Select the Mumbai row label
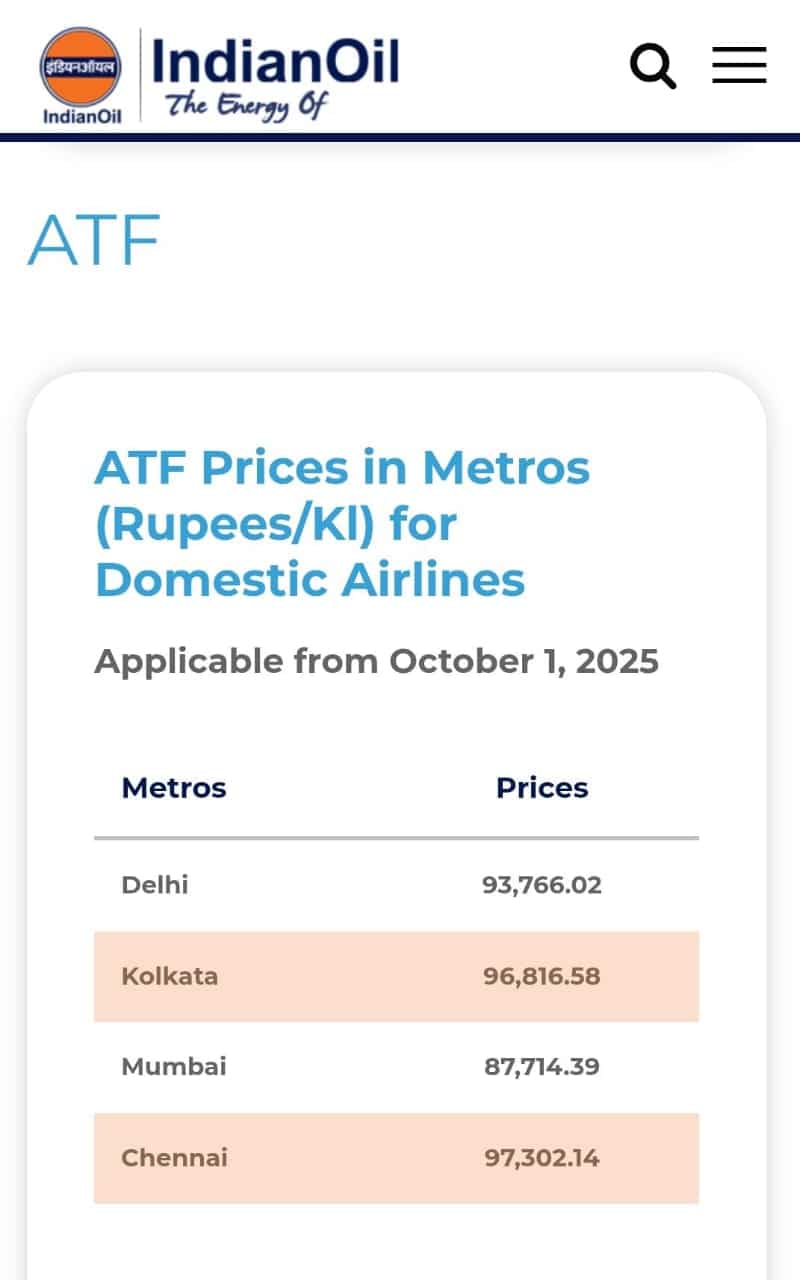The height and width of the screenshot is (1280, 800). 174,1066
